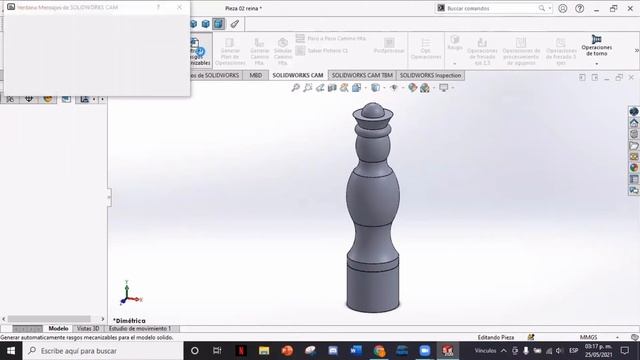Click the Section View icon
Screen dimensions: 640x360
click(x=332, y=87)
